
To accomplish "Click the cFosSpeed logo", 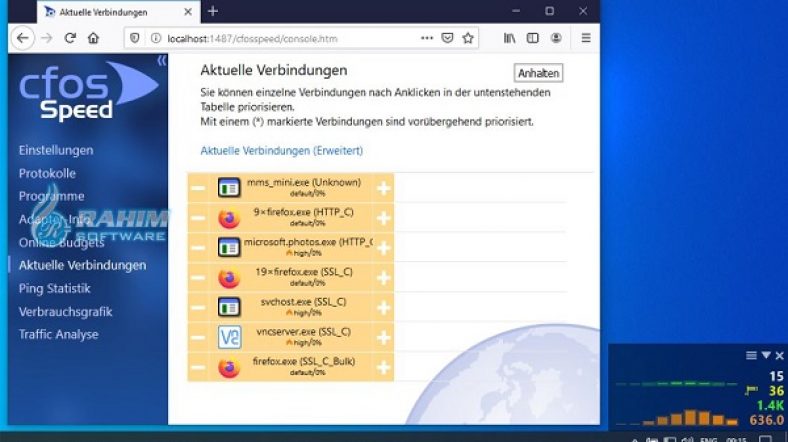I will 88,92.
